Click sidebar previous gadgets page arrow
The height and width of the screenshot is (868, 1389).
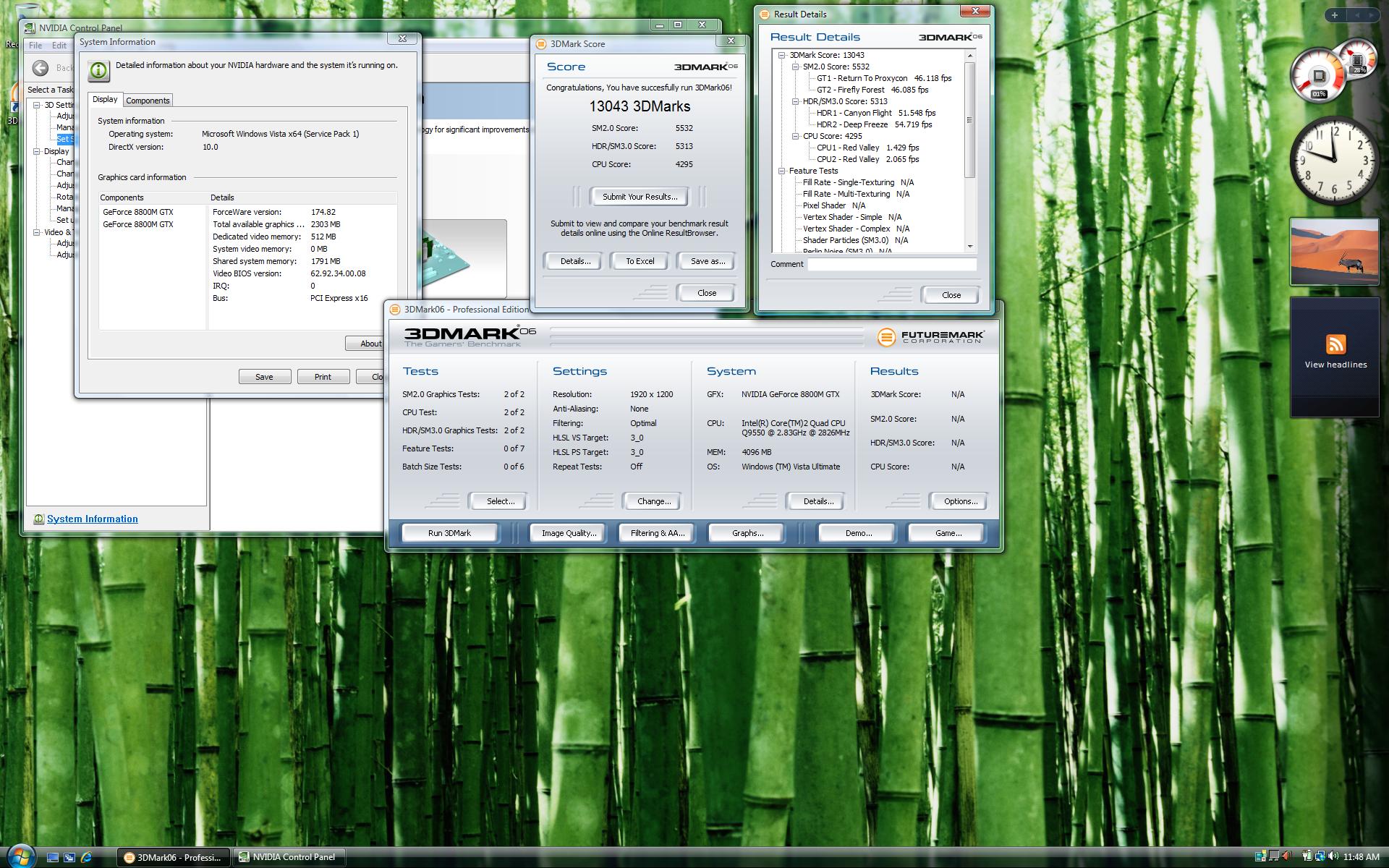[x=1357, y=14]
